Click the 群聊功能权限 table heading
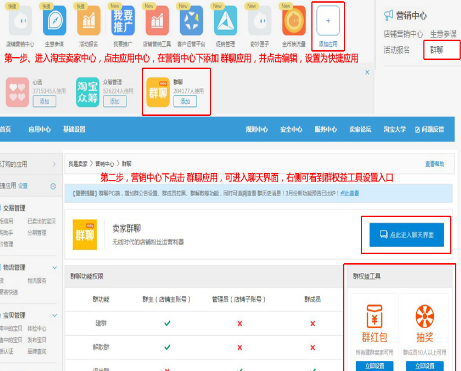The image size is (461, 371). click(x=87, y=276)
